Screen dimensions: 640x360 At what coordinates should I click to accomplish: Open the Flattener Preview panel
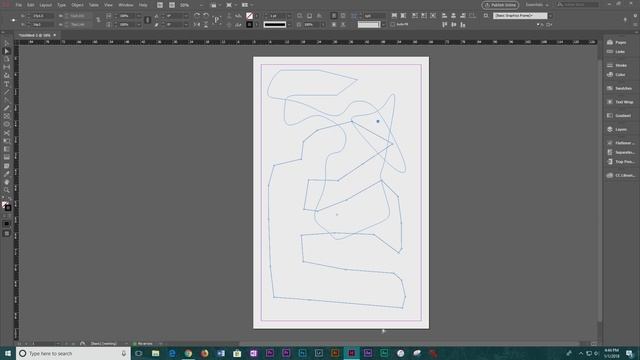(x=621, y=143)
